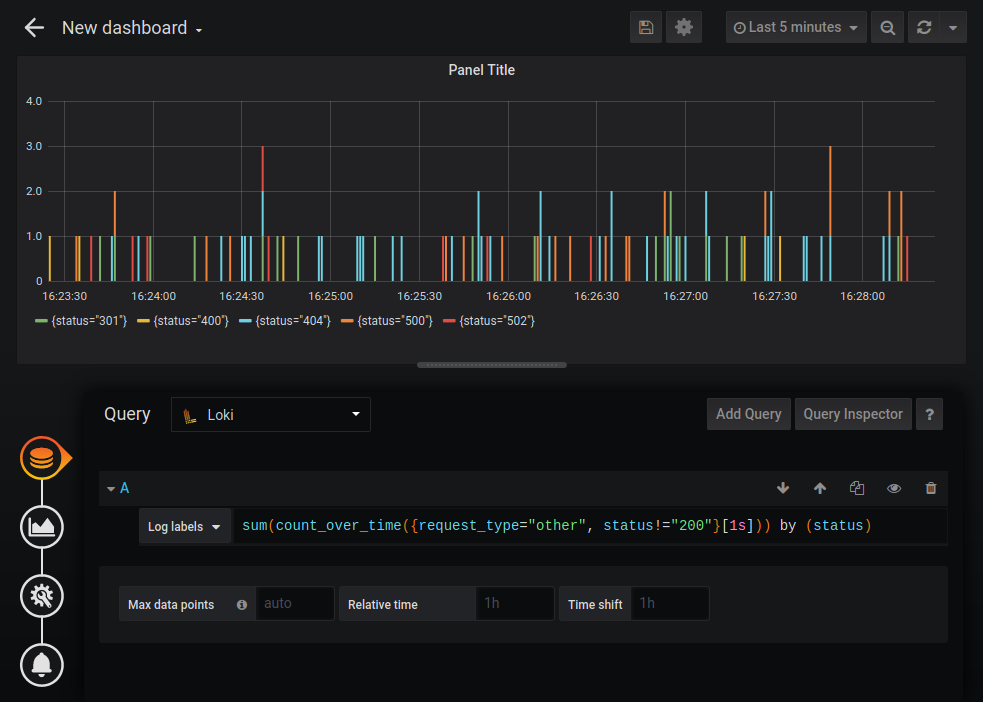The height and width of the screenshot is (702, 983).
Task: Delete query A with the trash icon
Action: pos(931,488)
